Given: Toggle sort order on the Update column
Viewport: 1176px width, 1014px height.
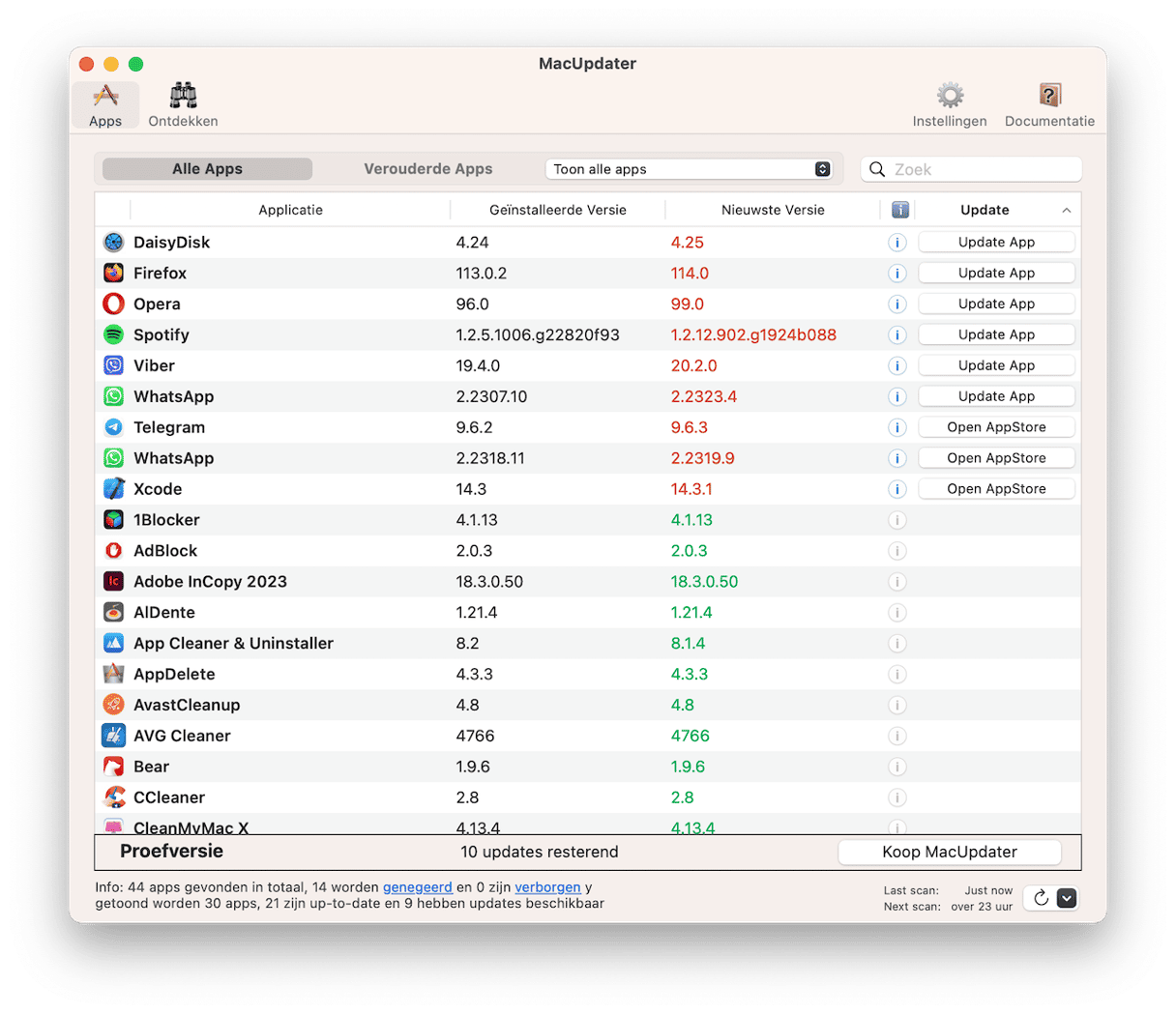Looking at the screenshot, I should [998, 210].
